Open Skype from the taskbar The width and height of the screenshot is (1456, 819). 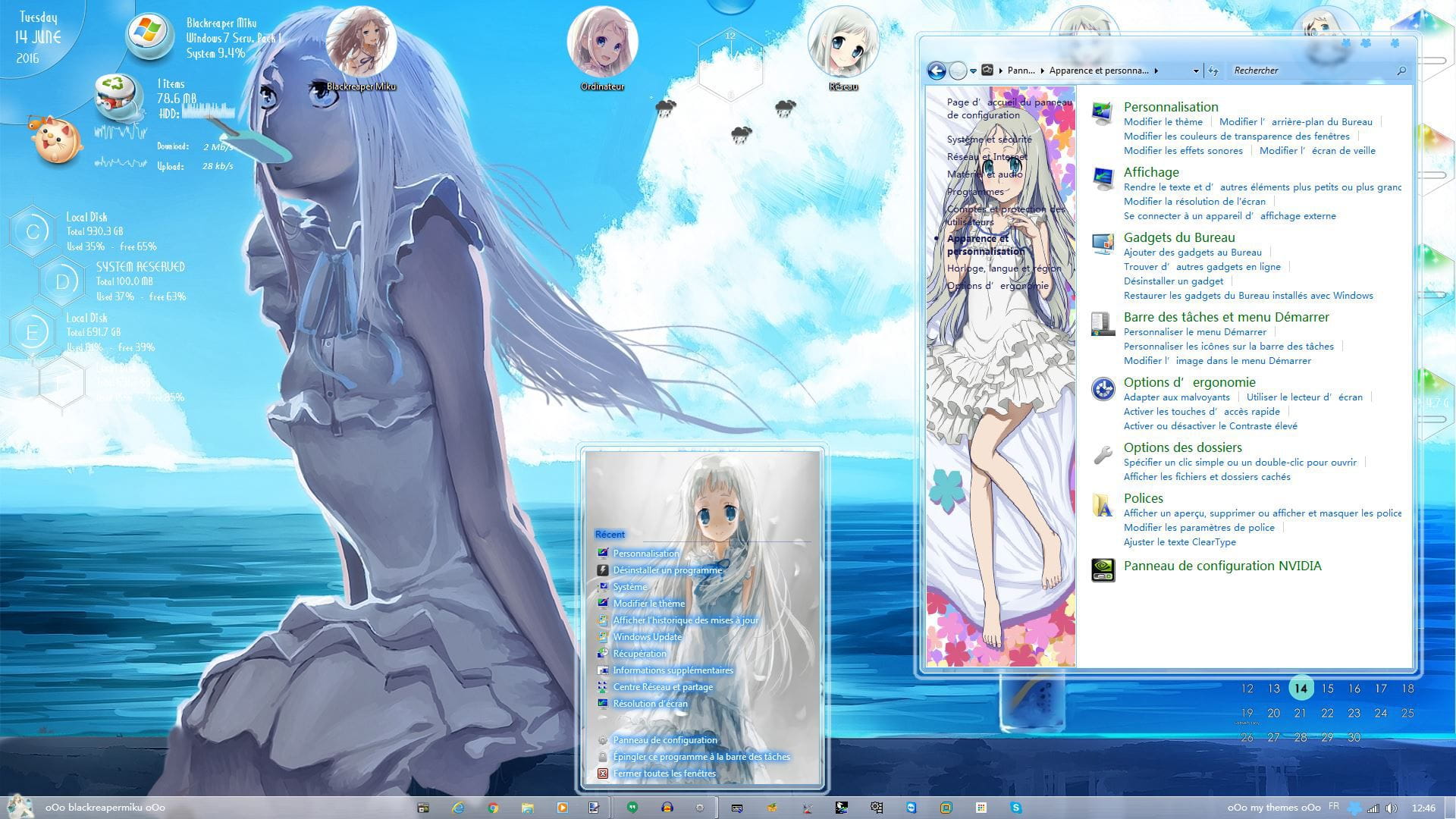[x=1016, y=807]
